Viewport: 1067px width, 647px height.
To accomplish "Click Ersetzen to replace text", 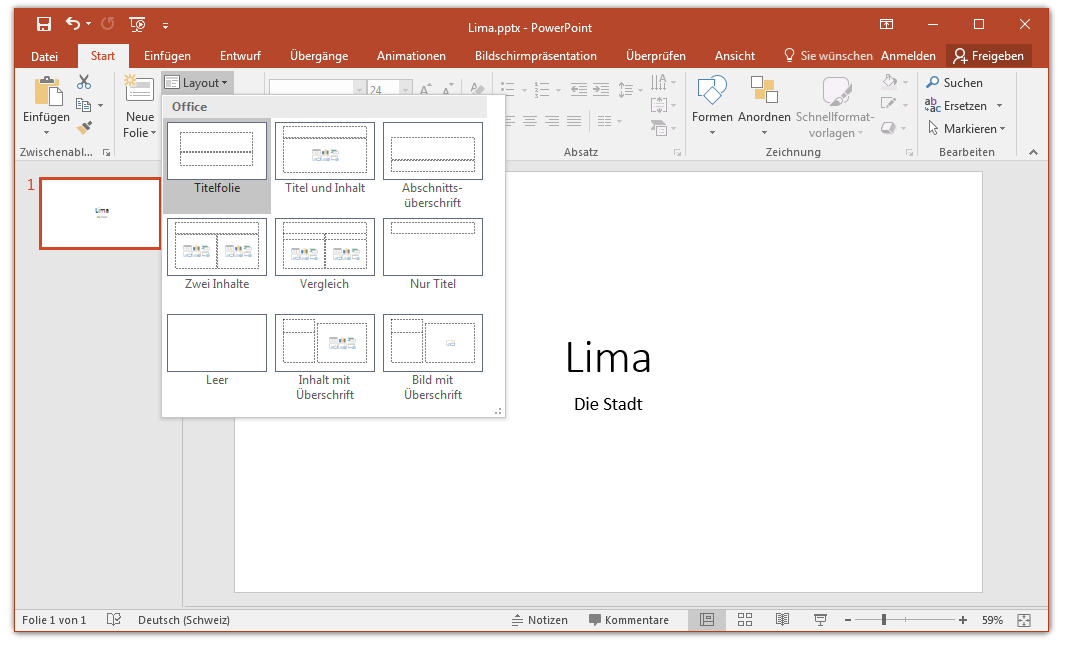I will pos(956,105).
